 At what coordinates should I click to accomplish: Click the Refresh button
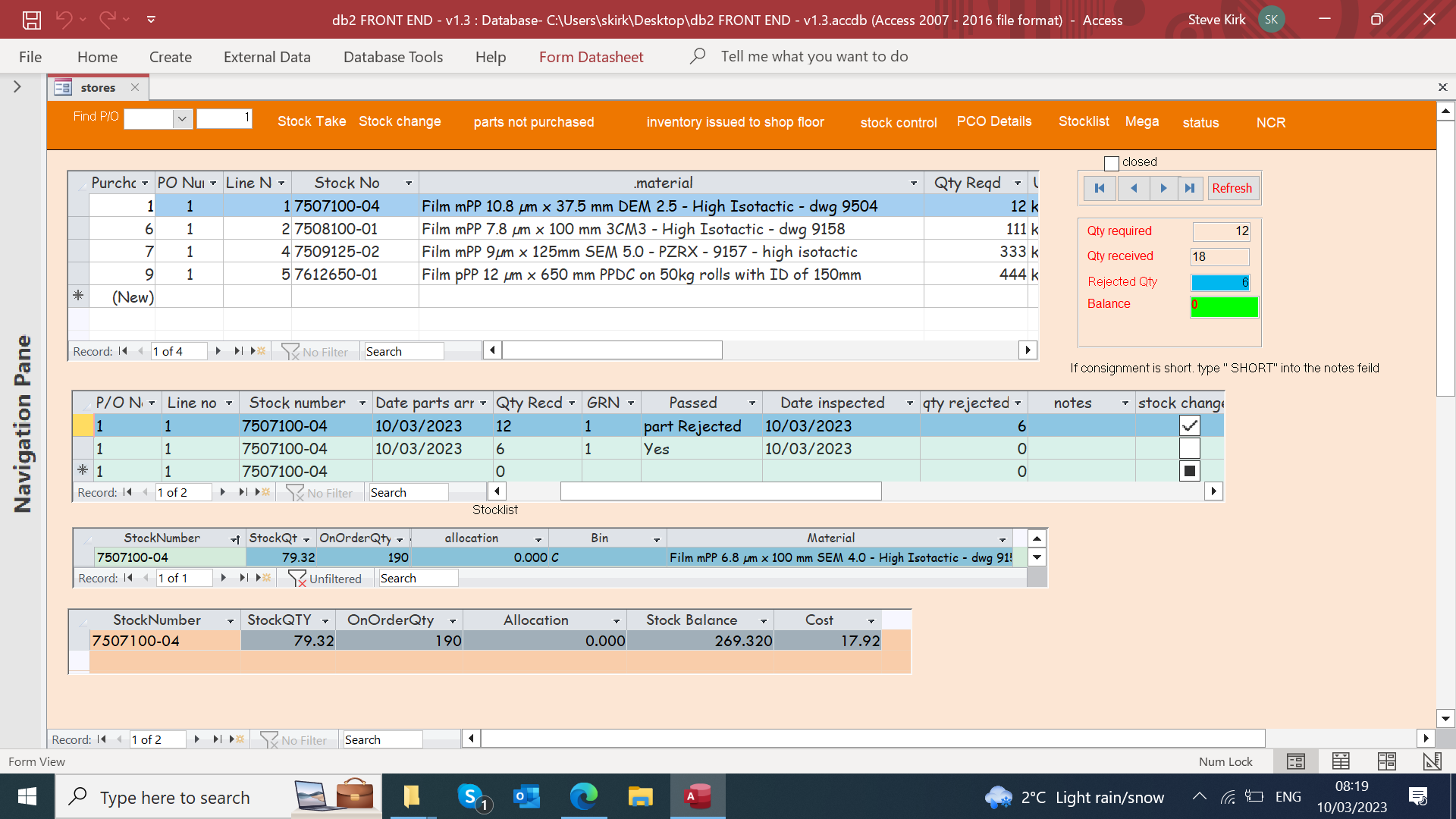(1232, 188)
